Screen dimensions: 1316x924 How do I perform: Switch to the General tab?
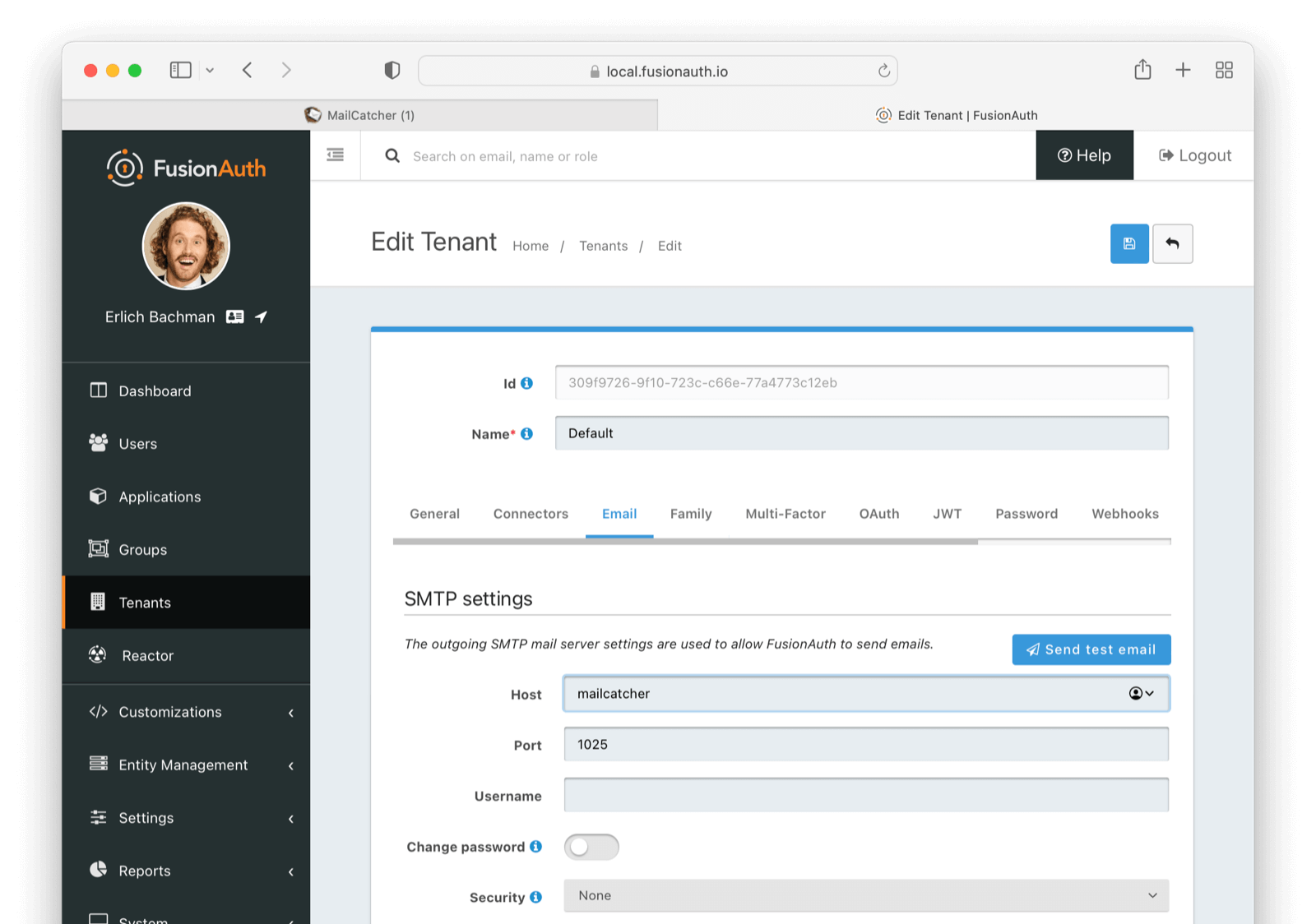pyautogui.click(x=434, y=514)
